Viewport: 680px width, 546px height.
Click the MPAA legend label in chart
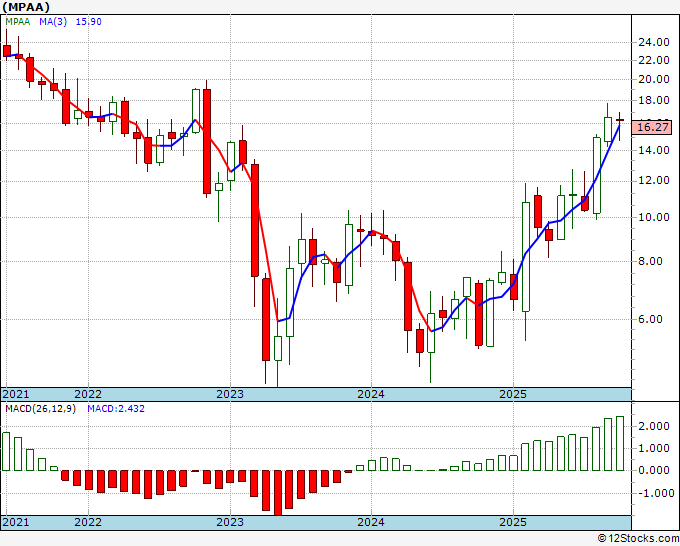tap(17, 21)
